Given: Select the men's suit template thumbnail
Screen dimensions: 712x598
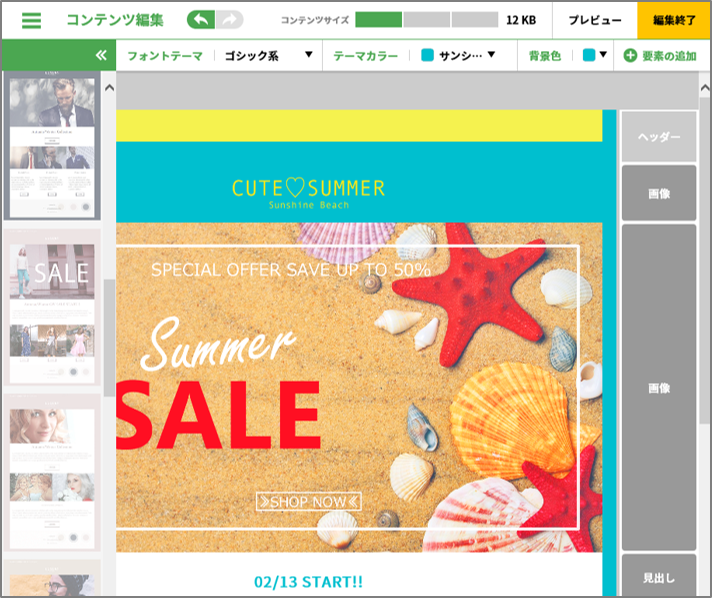Looking at the screenshot, I should coord(52,145).
